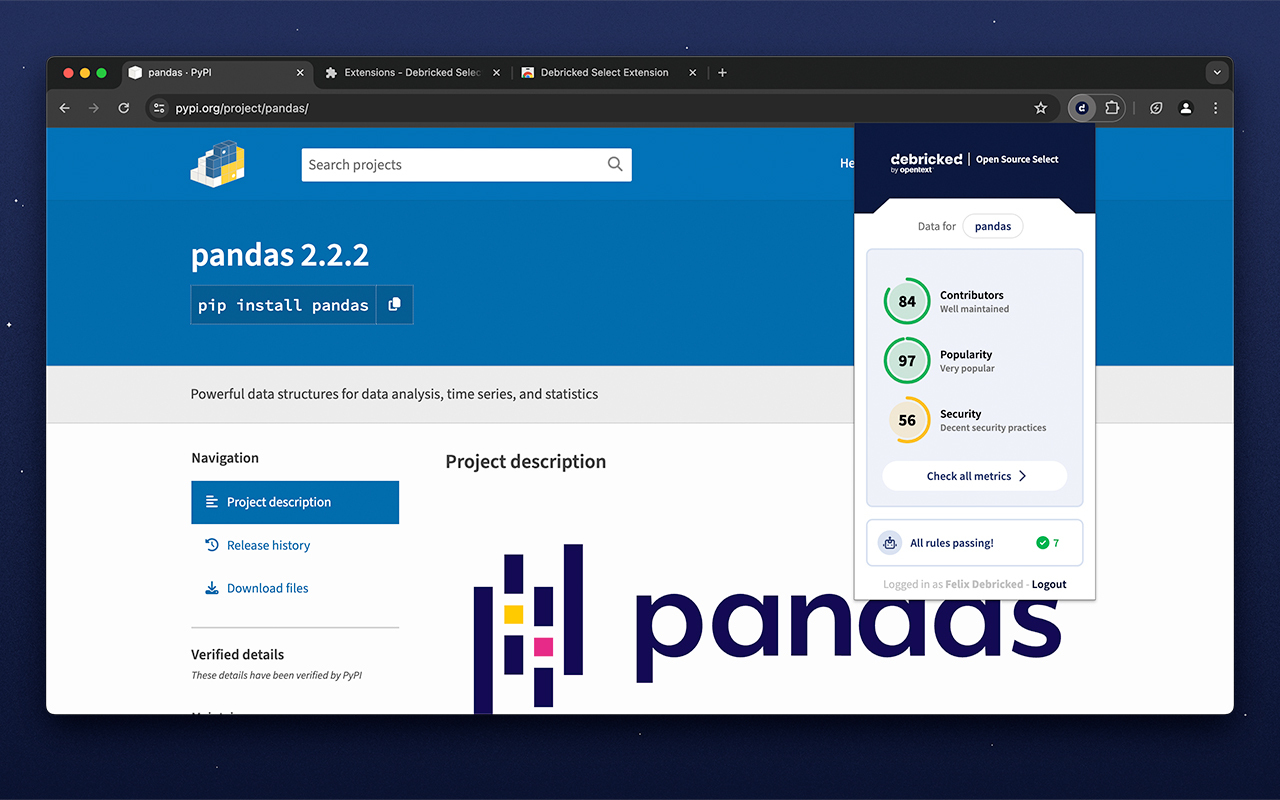Click the Search projects field
The height and width of the screenshot is (800, 1280).
(466, 165)
